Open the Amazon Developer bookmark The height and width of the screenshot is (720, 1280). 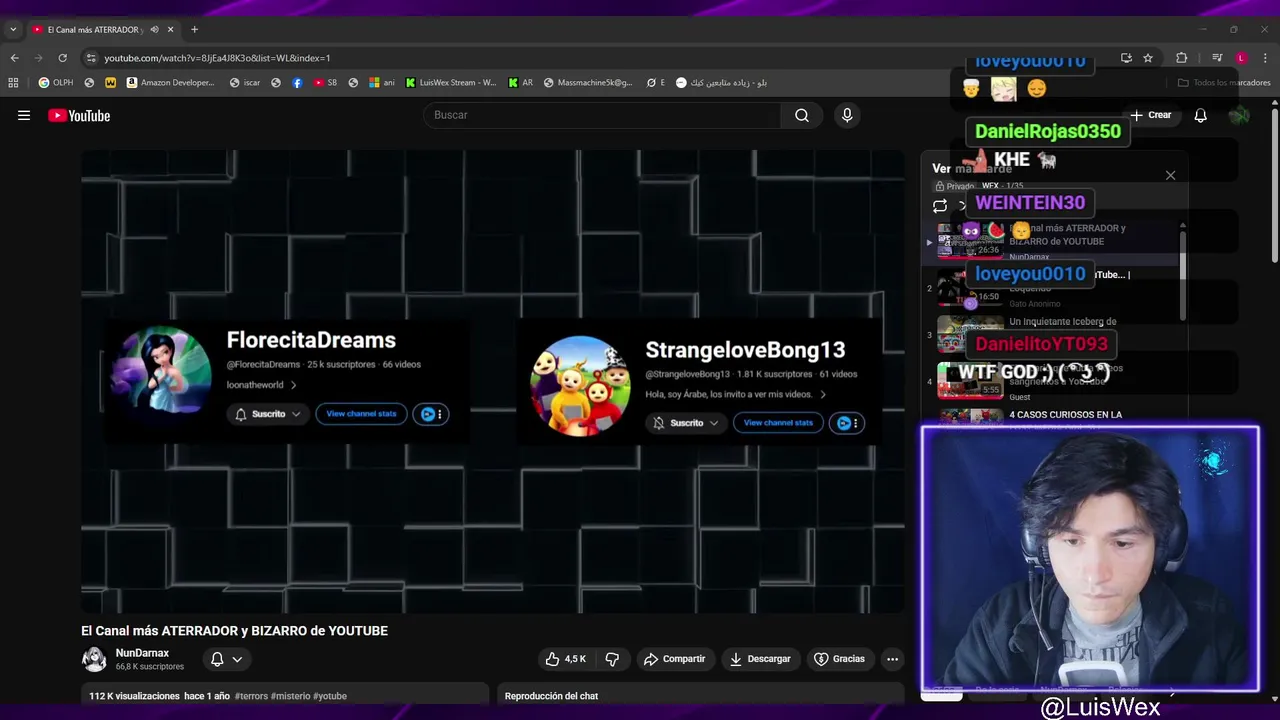pos(170,83)
